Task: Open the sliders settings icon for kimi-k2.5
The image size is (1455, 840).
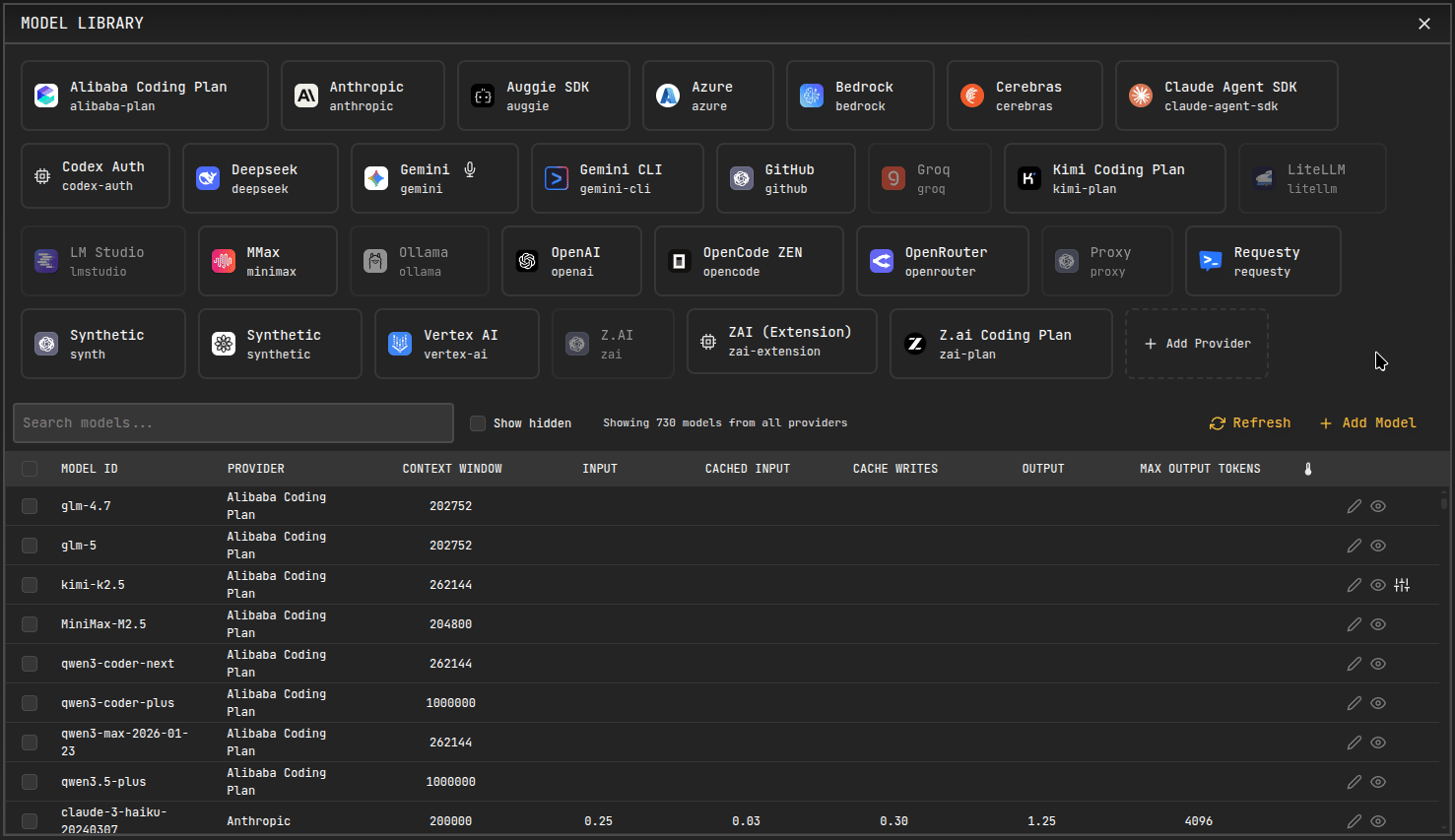Action: tap(1402, 585)
